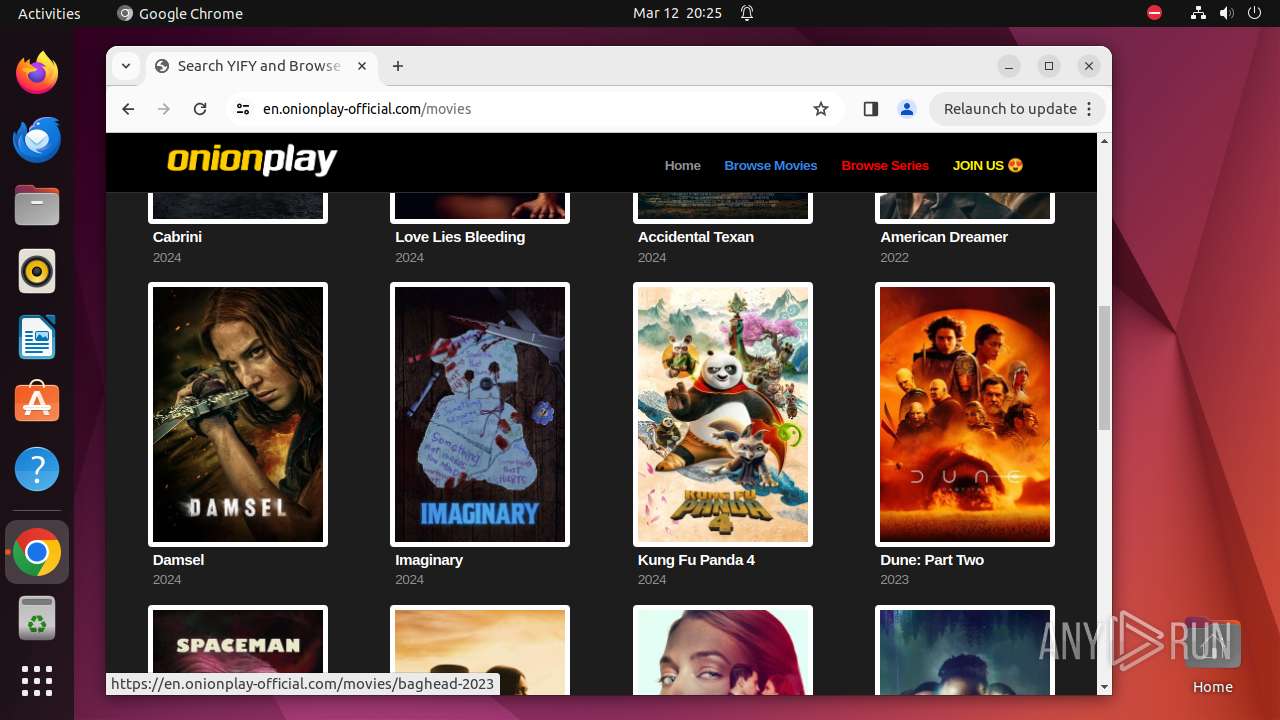This screenshot has height=720, width=1280.
Task: Click the scrollbar down arrow
Action: click(1104, 687)
